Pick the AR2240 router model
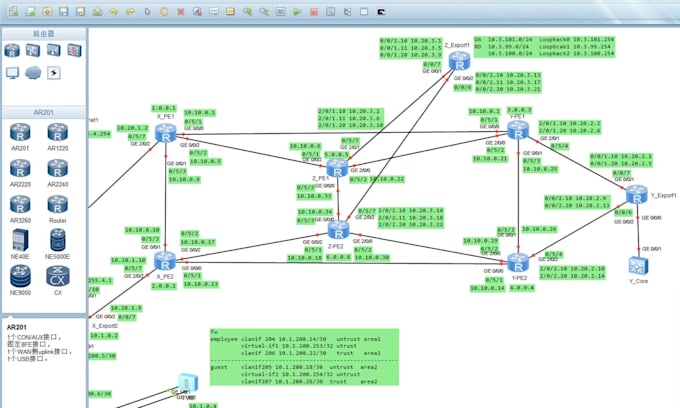Viewport: 680px width, 408px height. click(58, 173)
